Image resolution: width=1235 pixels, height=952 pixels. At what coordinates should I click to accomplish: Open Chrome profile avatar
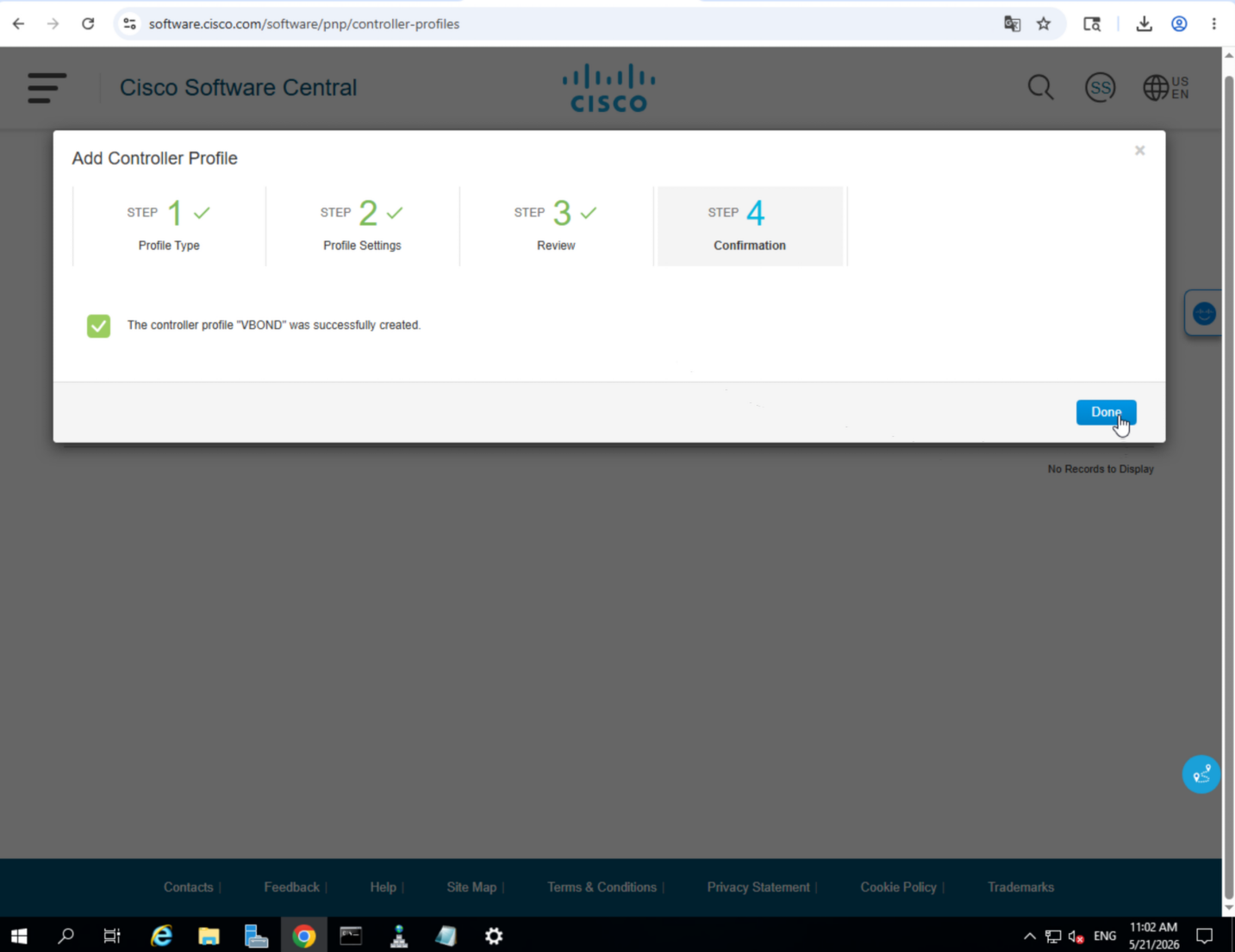coord(1179,24)
